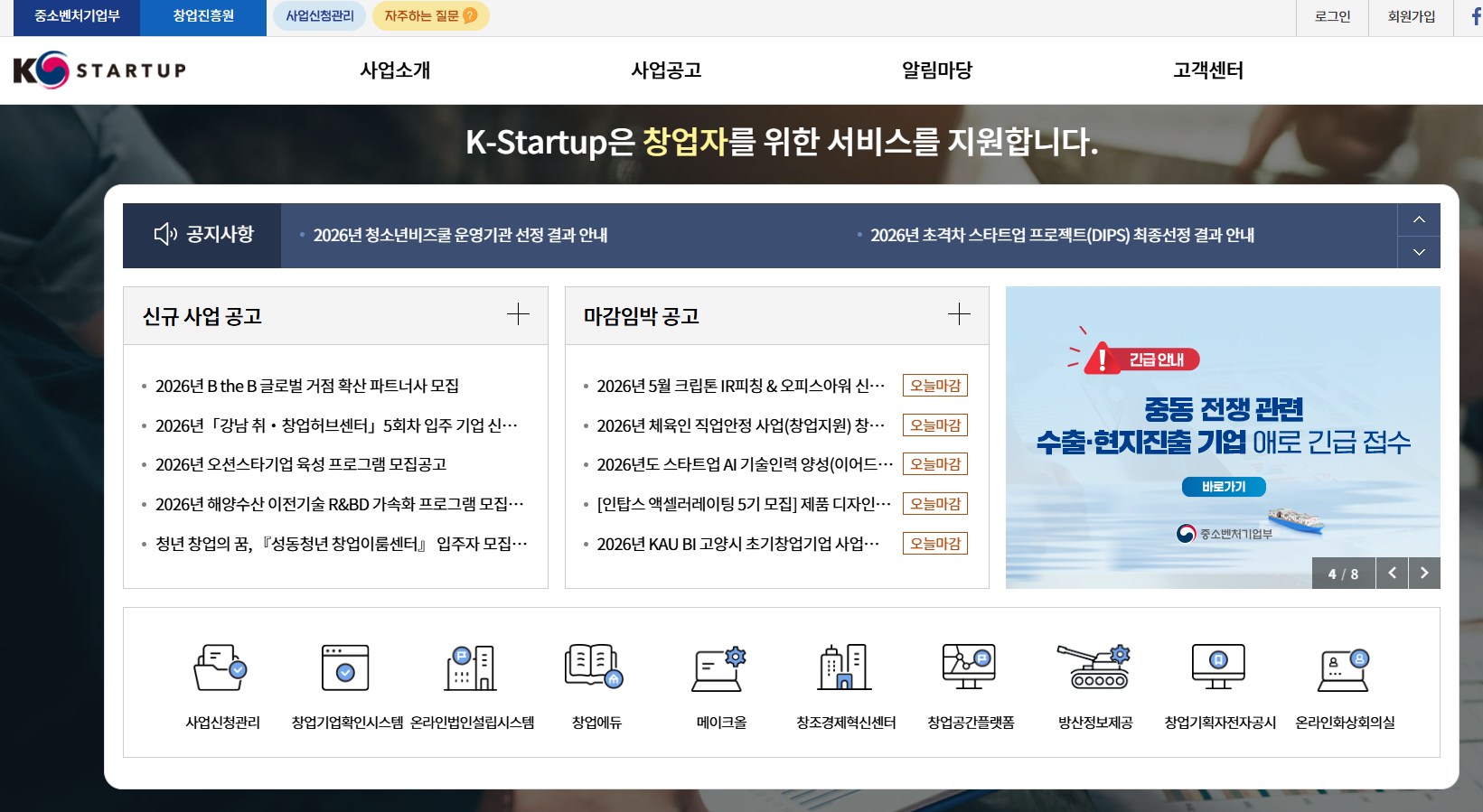Click 오늘마감 badge beside KAU BI 고양시

[935, 544]
